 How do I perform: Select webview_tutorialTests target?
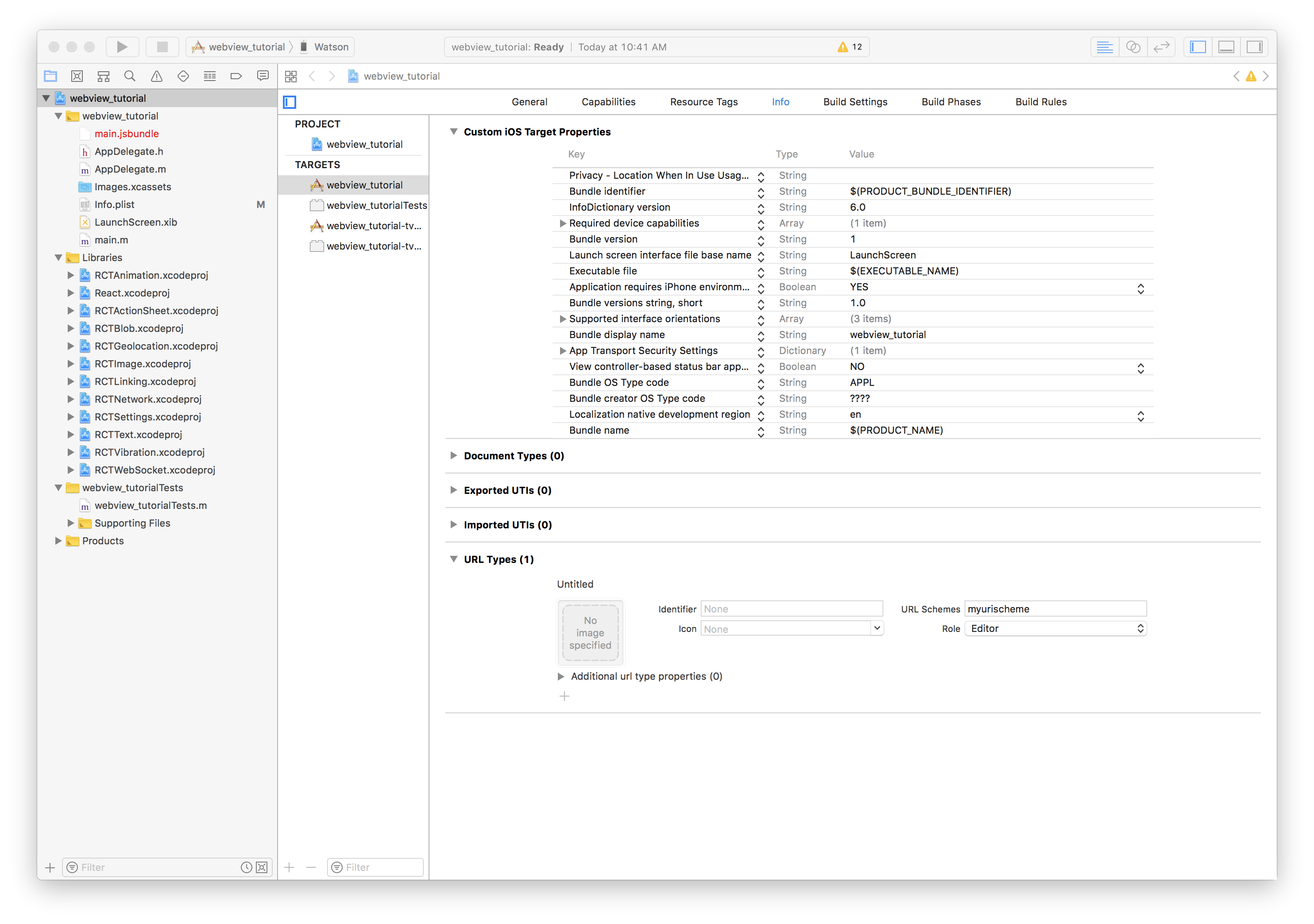point(376,205)
